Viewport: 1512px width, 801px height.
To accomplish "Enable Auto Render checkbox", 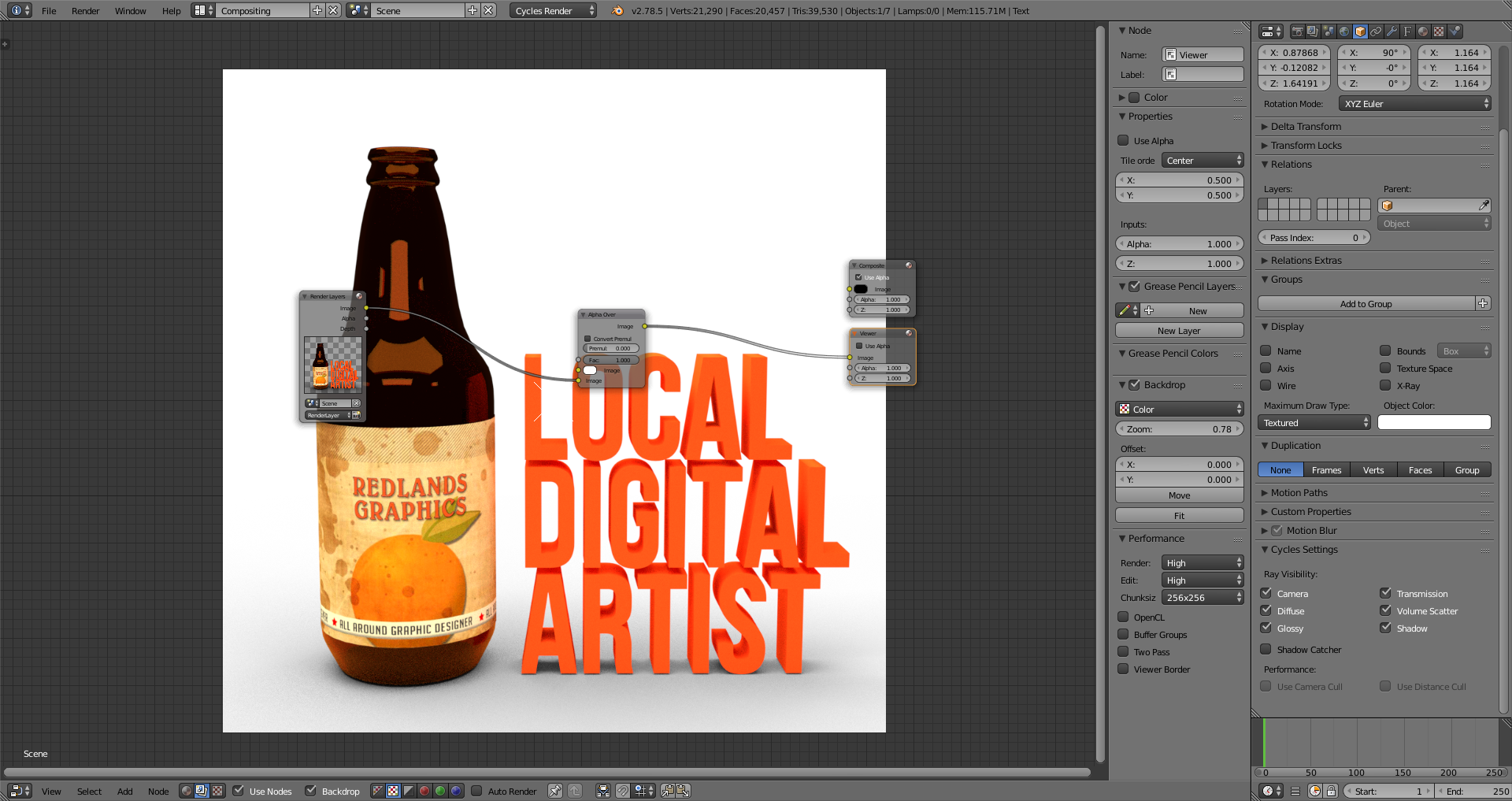I will point(476,791).
